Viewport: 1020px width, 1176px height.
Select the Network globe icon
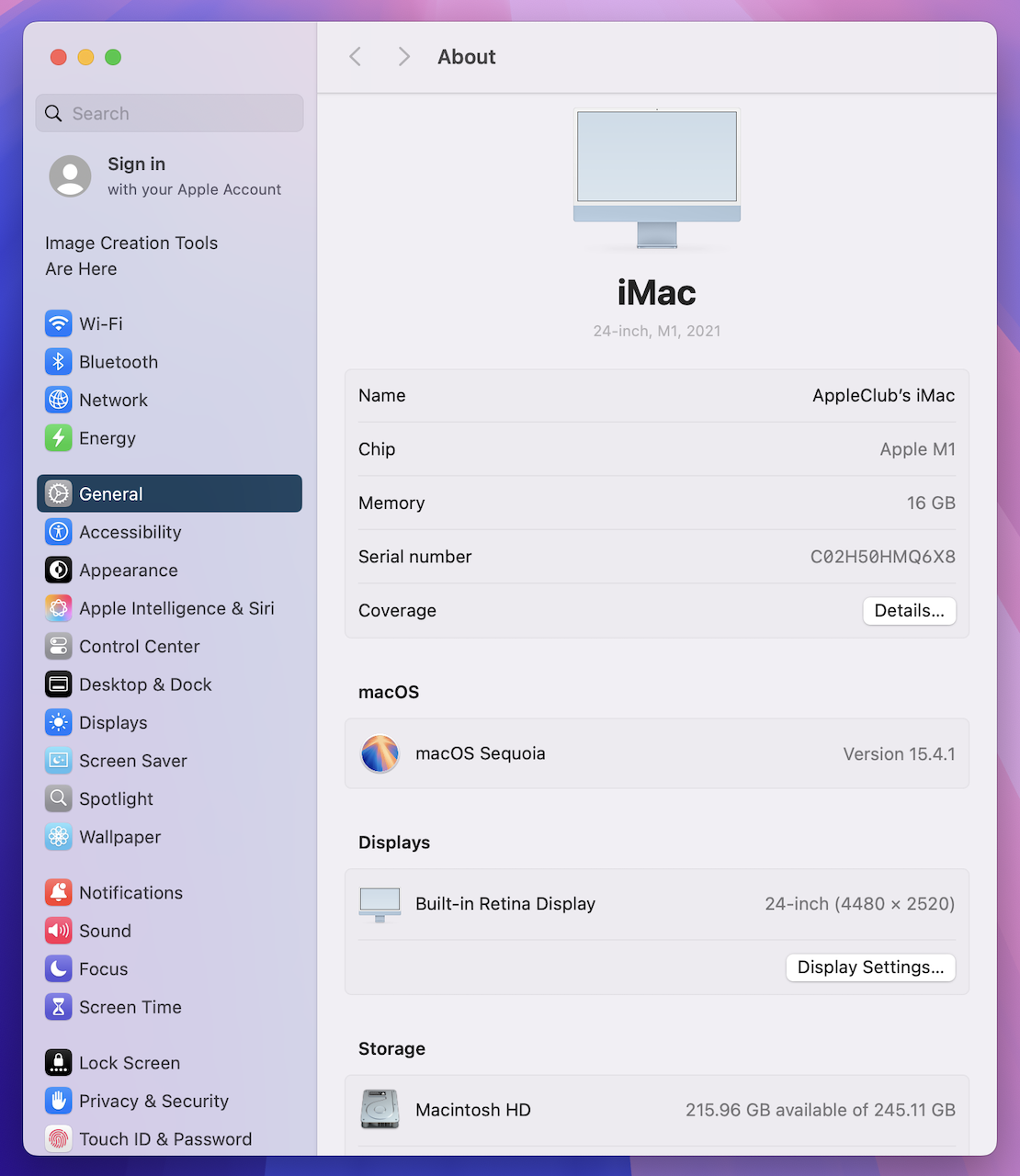[x=59, y=400]
